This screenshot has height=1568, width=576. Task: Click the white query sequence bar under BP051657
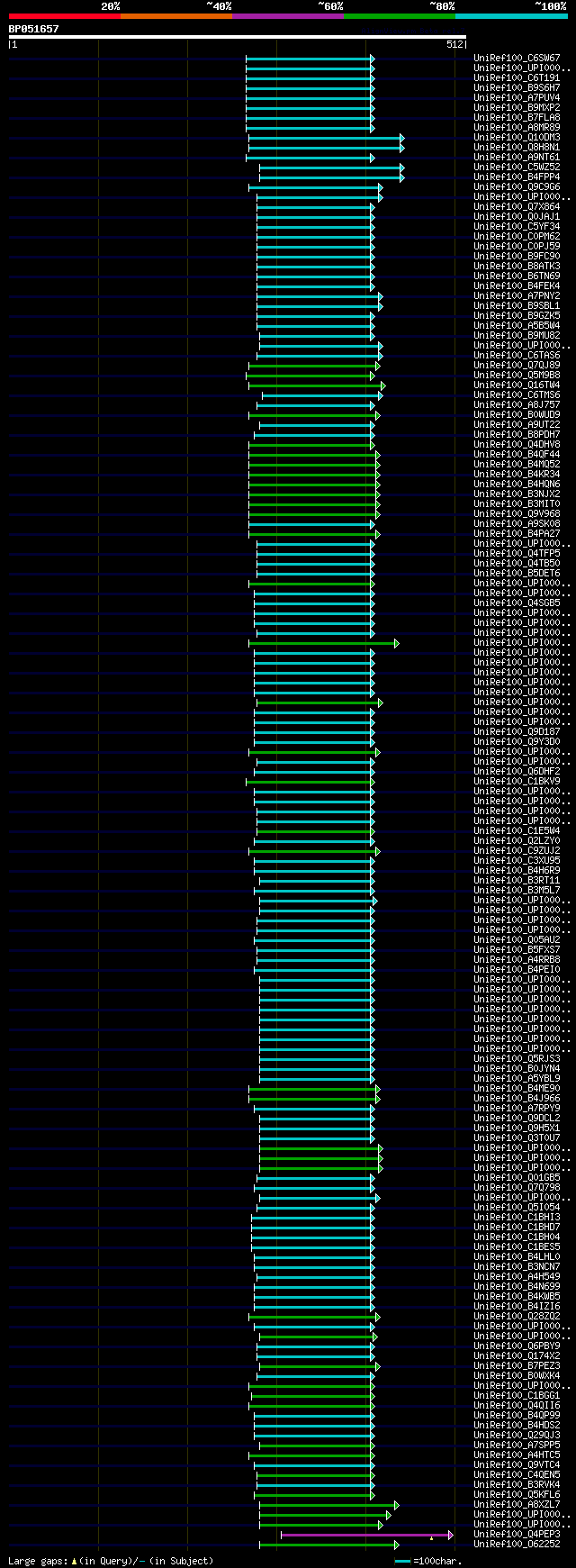238,37
